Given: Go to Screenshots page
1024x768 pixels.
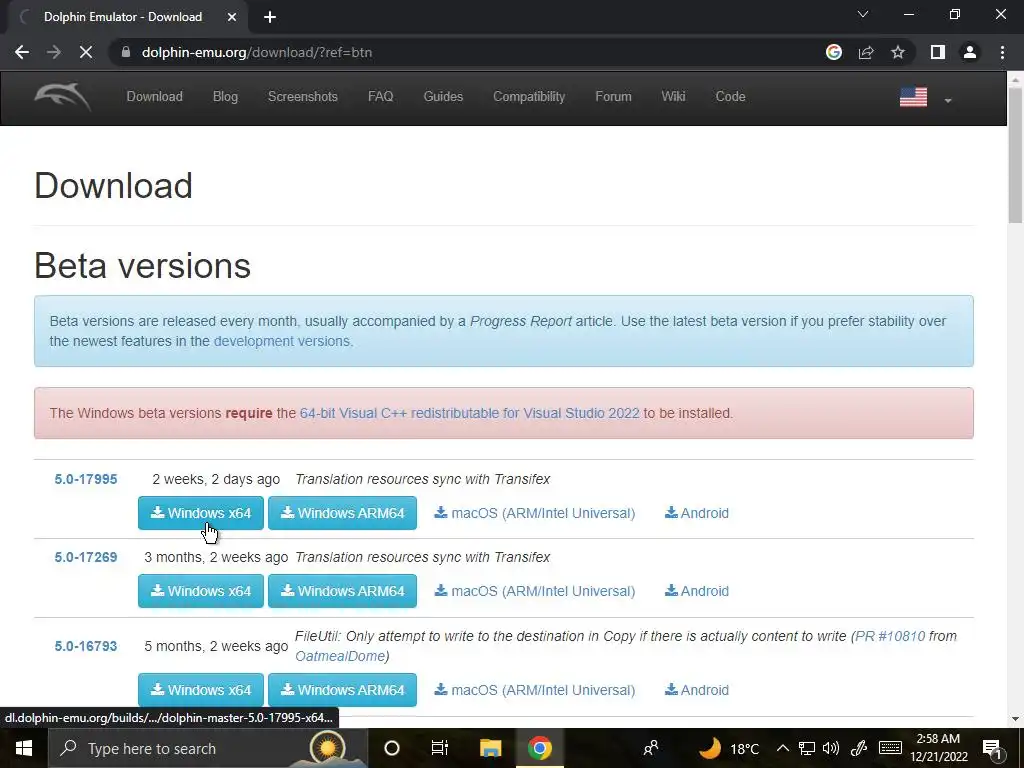Looking at the screenshot, I should coord(303,97).
